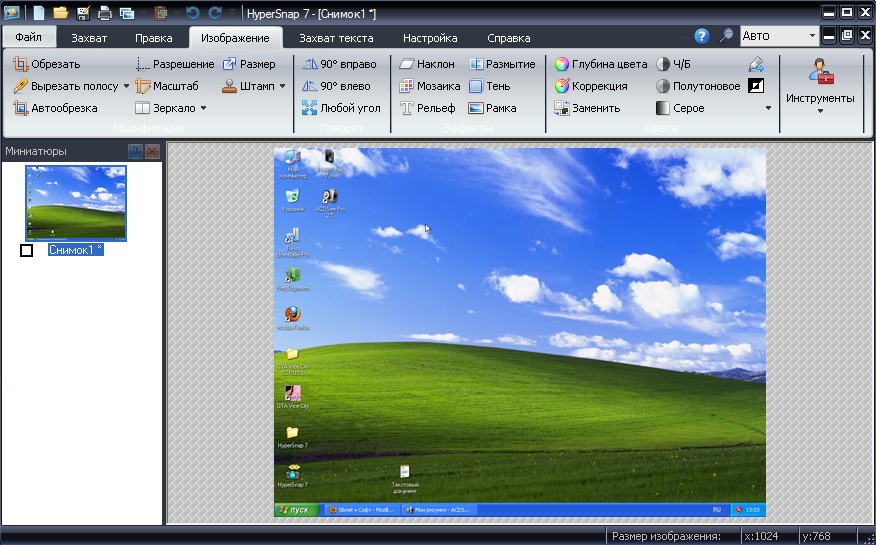The image size is (876, 545).
Task: Click the Снимок1 thumbnail label
Action: click(x=75, y=250)
